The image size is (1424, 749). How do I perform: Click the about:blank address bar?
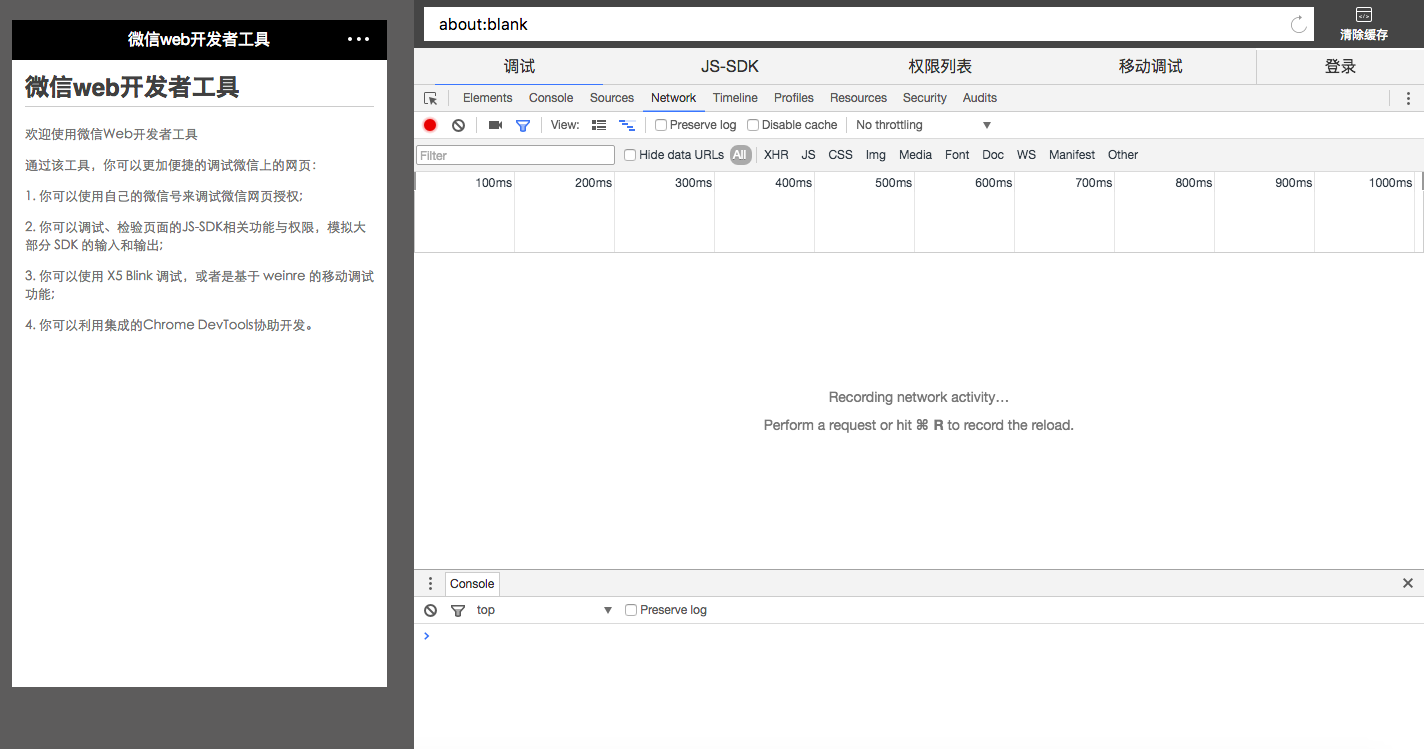coord(868,24)
